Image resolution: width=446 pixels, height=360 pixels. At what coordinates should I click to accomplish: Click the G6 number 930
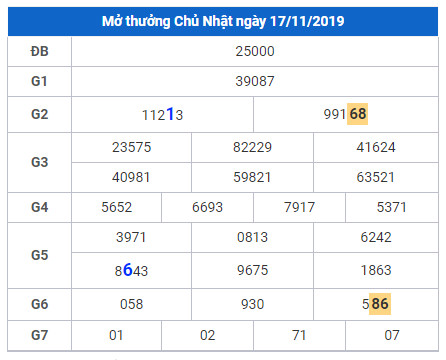point(252,304)
